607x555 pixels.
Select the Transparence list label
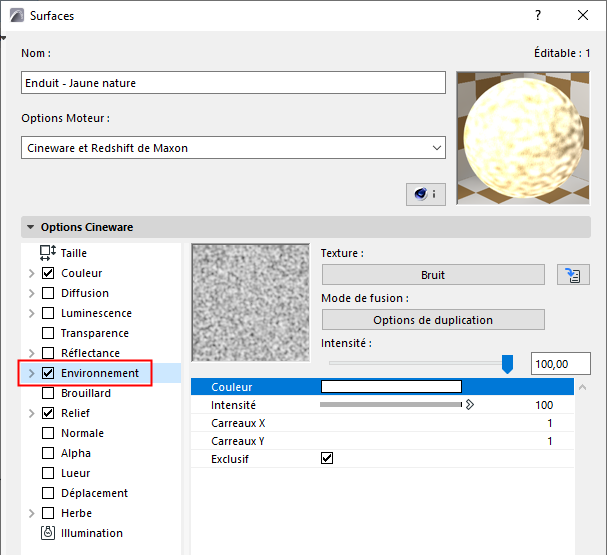[x=95, y=333]
